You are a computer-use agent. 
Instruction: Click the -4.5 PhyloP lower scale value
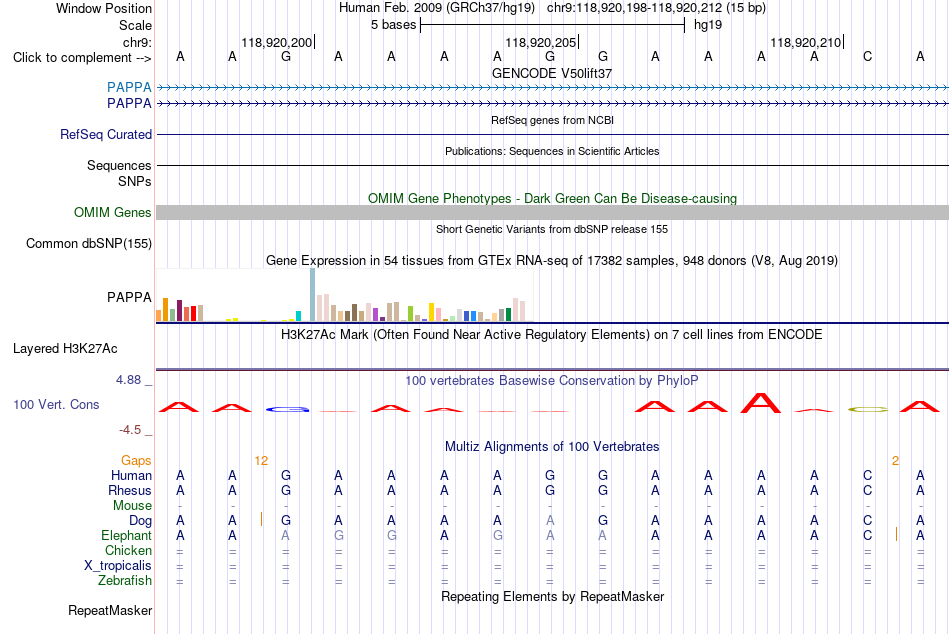(x=130, y=430)
